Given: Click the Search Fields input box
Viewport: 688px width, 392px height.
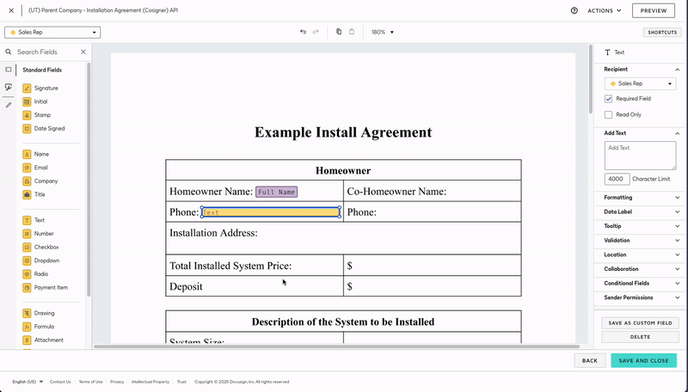Looking at the screenshot, I should (x=46, y=52).
